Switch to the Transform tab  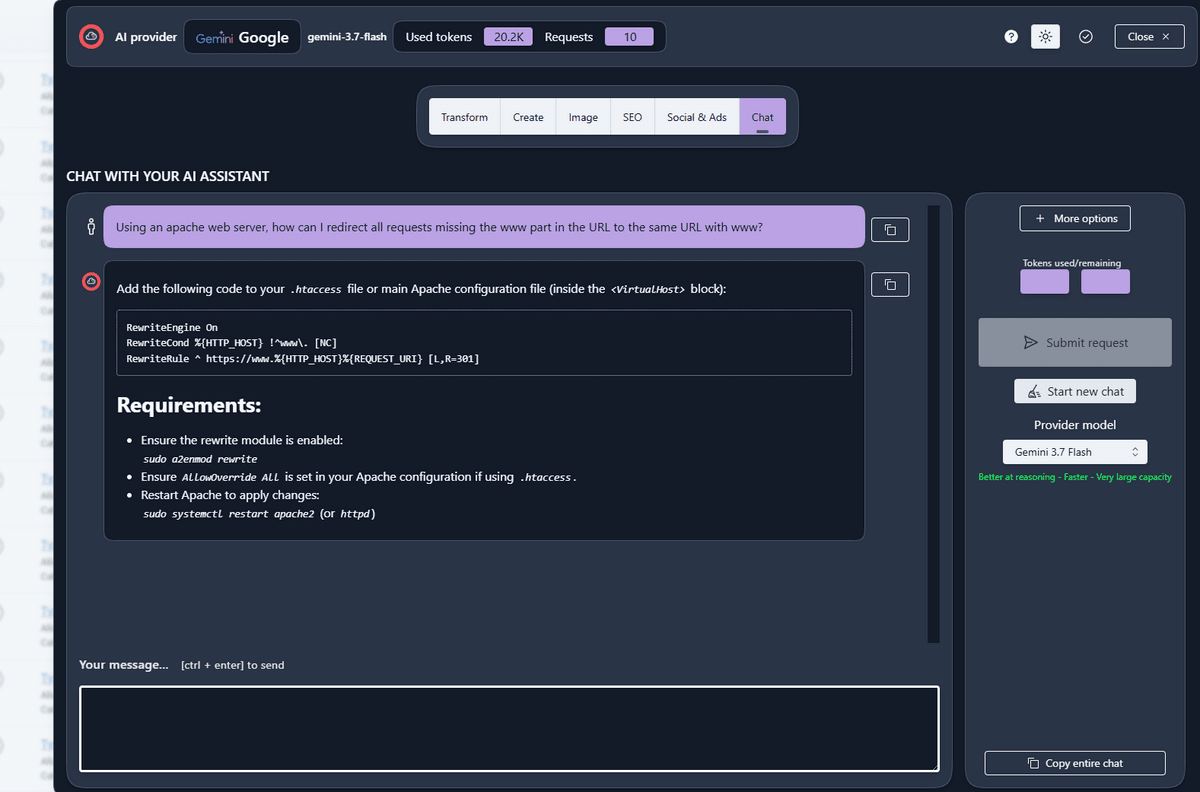(x=464, y=117)
